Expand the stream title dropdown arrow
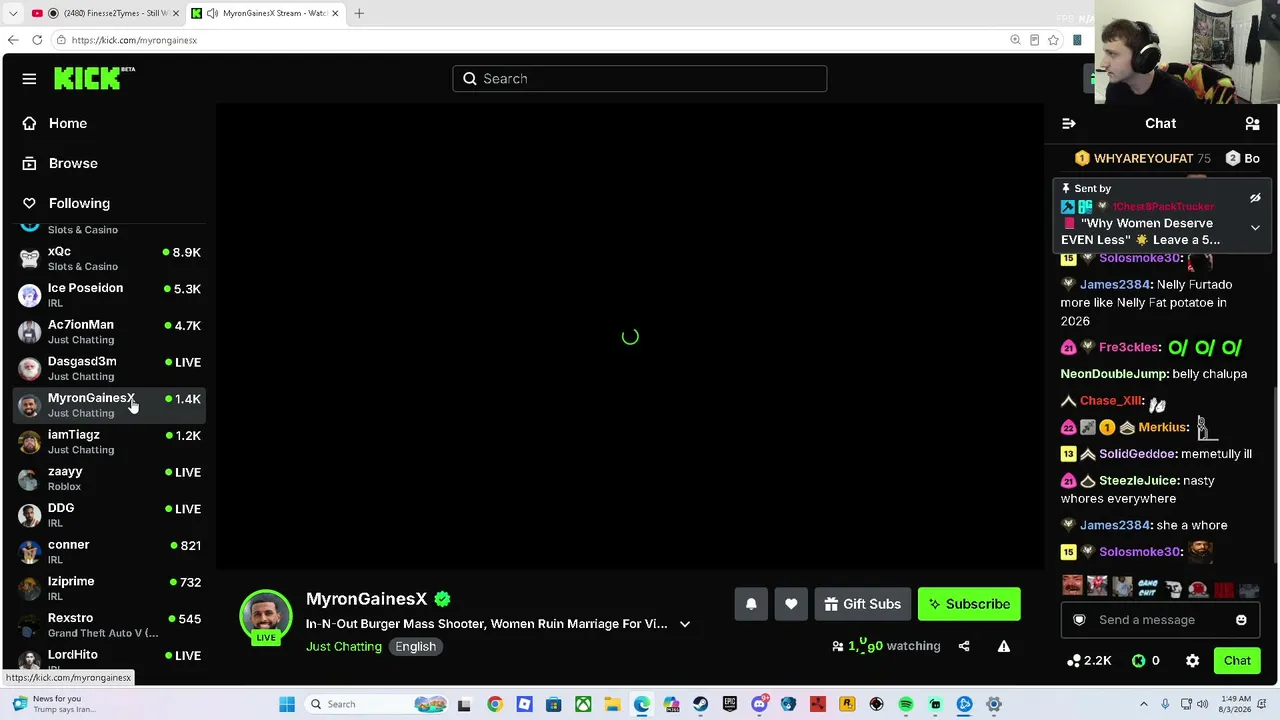Screen dimensions: 1280x720 pyautogui.click(x=685, y=624)
